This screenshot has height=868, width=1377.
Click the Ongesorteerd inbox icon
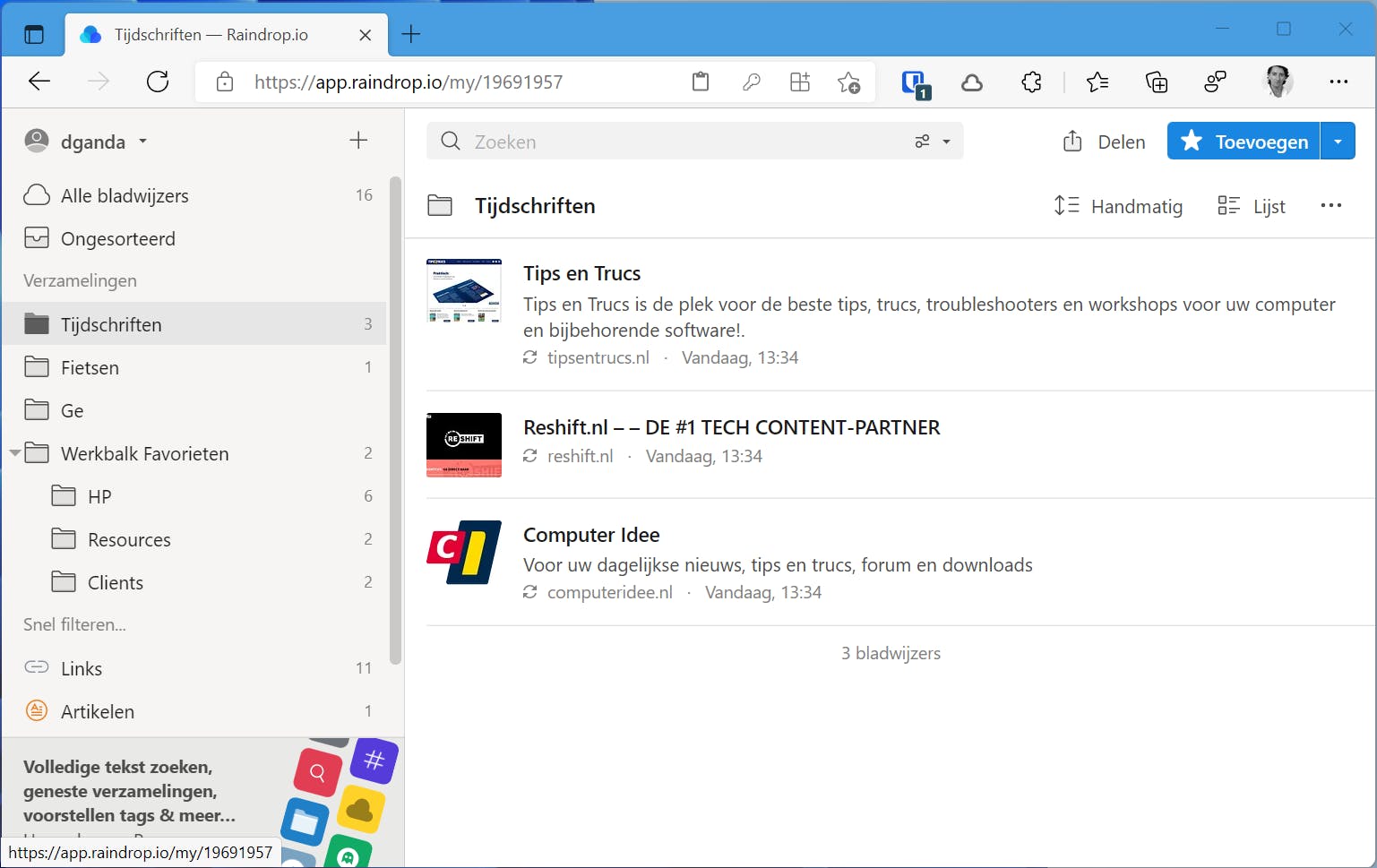coord(37,237)
